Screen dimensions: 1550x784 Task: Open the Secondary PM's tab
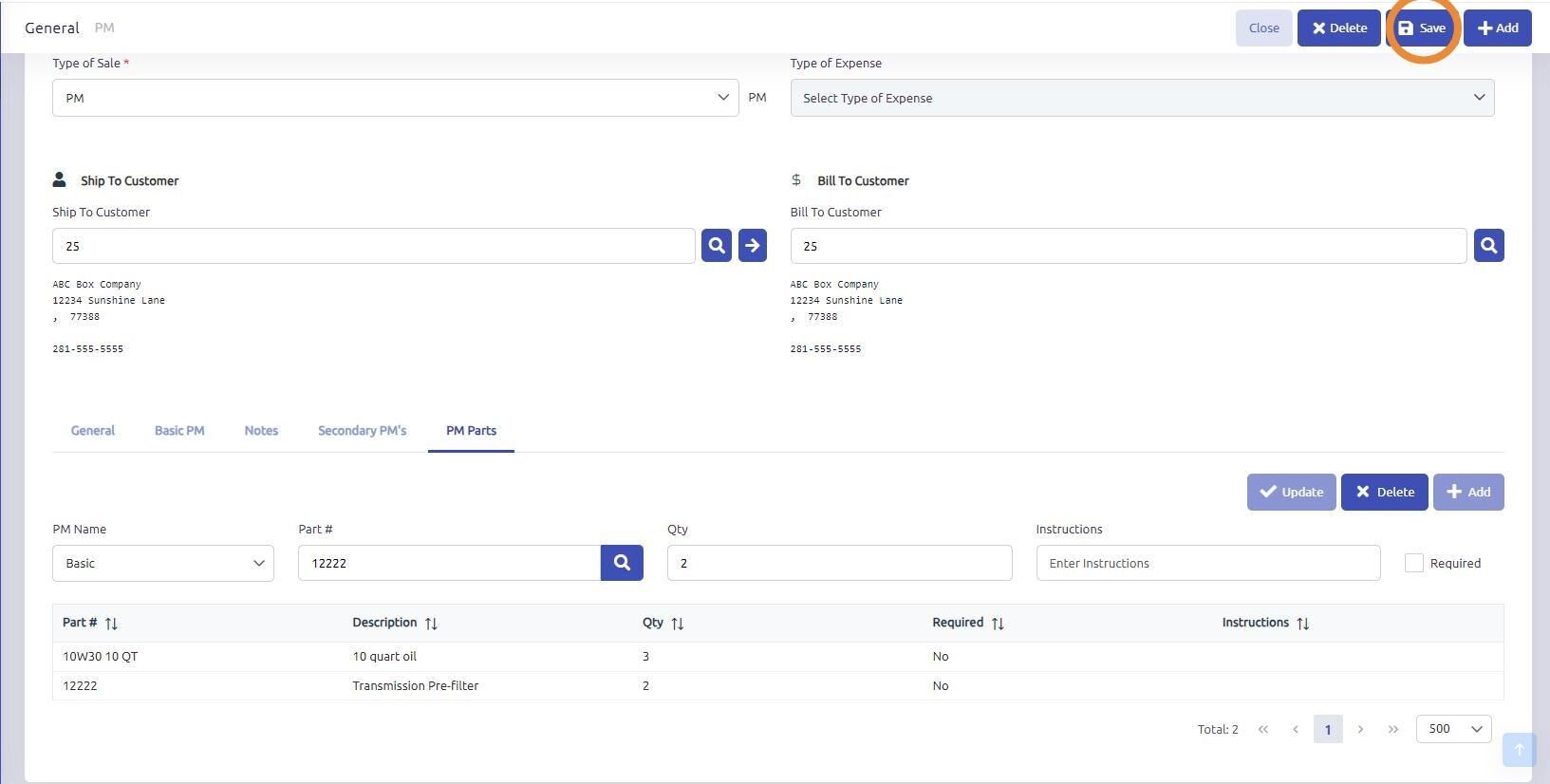click(x=362, y=431)
